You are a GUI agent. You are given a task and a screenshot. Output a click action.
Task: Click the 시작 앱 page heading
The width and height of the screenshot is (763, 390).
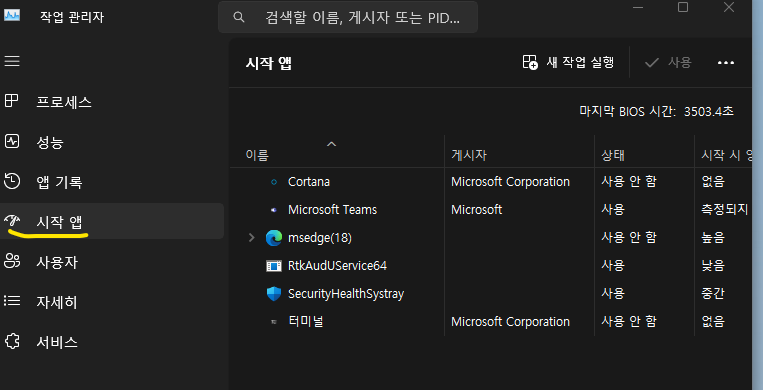point(269,63)
